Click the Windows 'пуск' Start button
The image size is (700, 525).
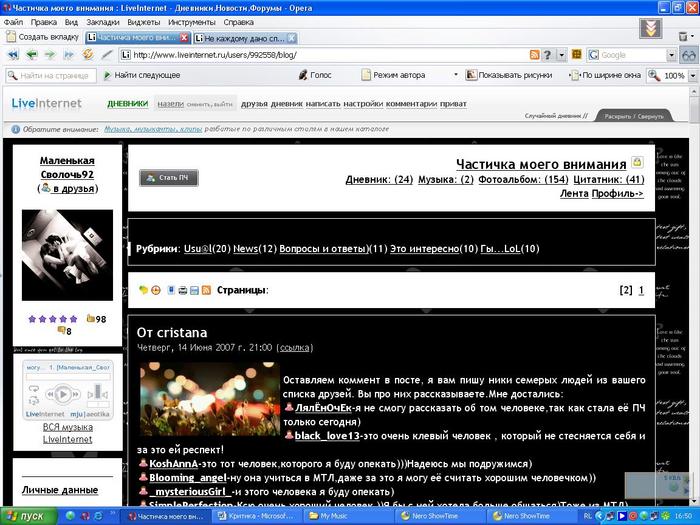click(29, 517)
